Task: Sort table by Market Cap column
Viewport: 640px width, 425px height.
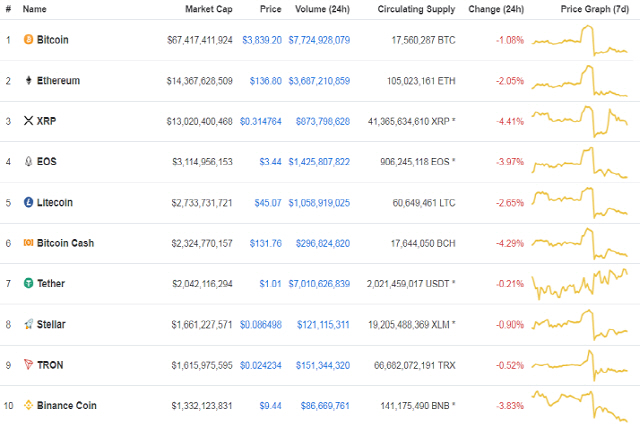Action: click(209, 9)
